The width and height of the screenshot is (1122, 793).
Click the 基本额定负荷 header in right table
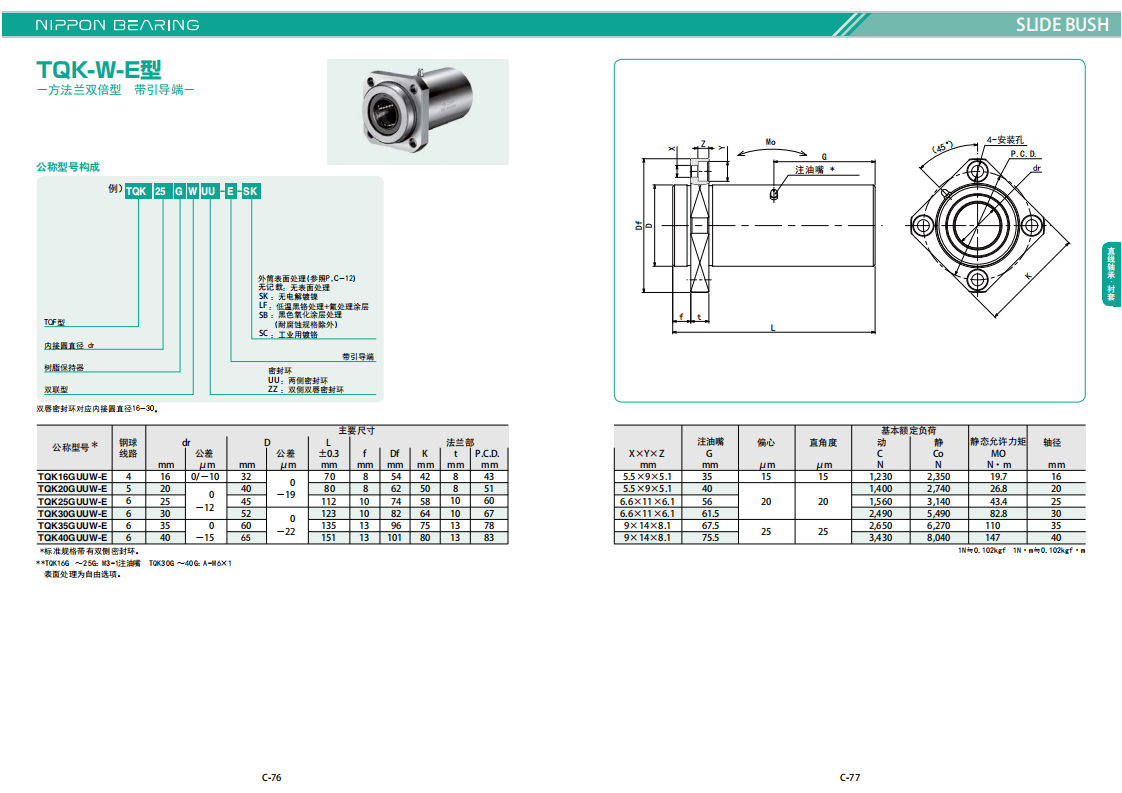908,430
